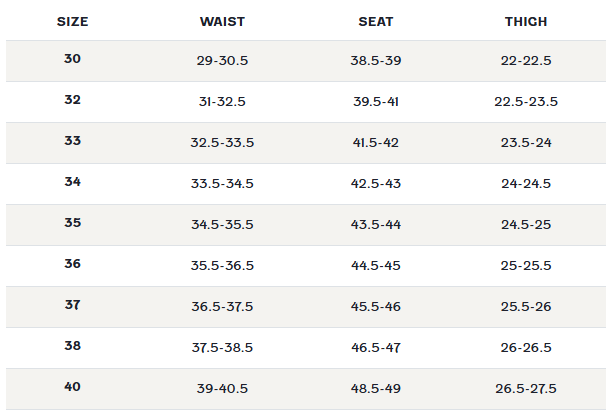Click thigh value 23.5-24
The image size is (611, 414).
pyautogui.click(x=526, y=142)
